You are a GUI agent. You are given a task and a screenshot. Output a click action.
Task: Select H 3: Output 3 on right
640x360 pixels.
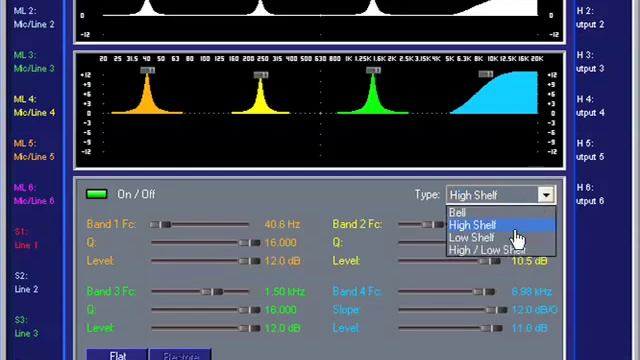click(590, 62)
